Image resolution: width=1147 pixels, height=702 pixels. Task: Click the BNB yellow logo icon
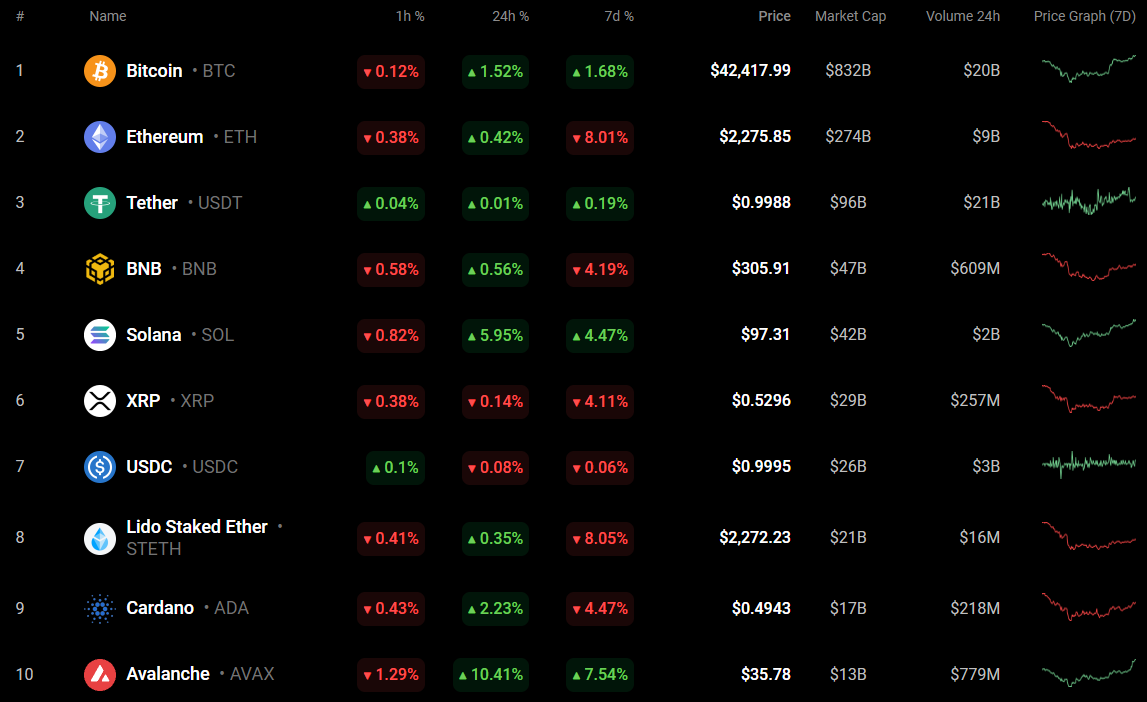[100, 269]
